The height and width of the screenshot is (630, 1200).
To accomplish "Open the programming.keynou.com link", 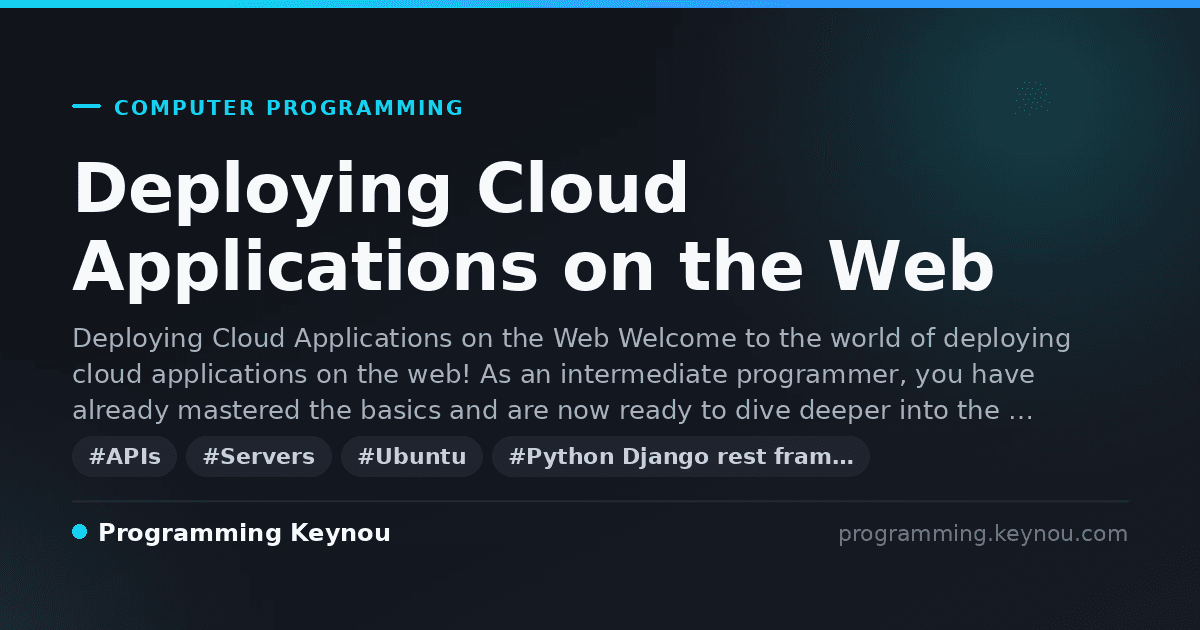I will [x=983, y=534].
